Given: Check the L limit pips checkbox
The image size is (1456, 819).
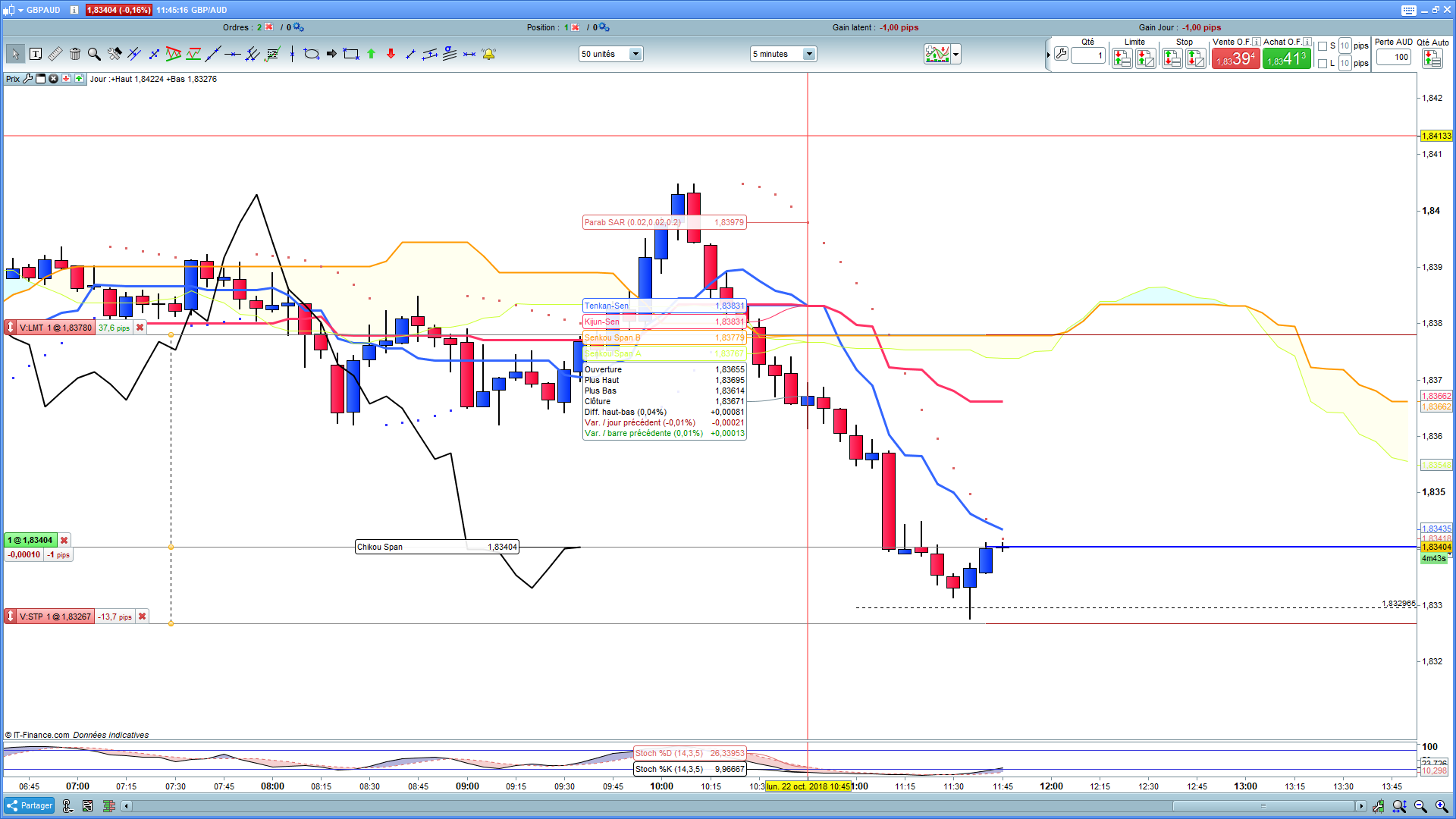Looking at the screenshot, I should coord(1323,64).
